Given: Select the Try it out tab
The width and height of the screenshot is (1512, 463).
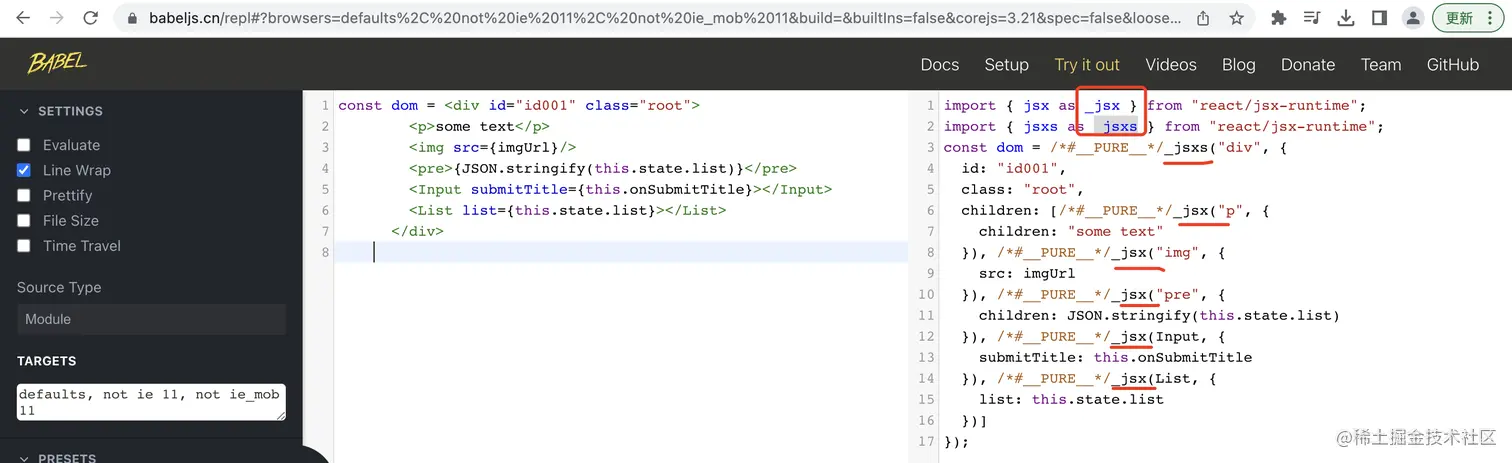Looking at the screenshot, I should [1087, 64].
